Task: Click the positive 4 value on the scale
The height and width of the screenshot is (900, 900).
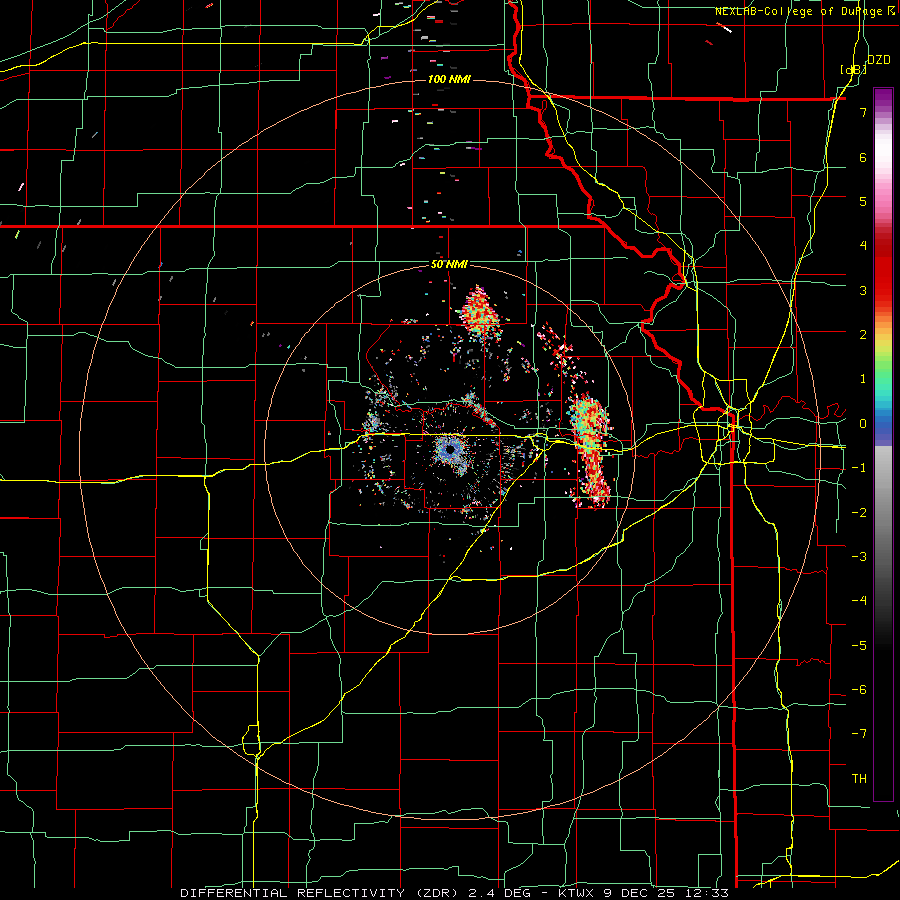Action: [863, 246]
